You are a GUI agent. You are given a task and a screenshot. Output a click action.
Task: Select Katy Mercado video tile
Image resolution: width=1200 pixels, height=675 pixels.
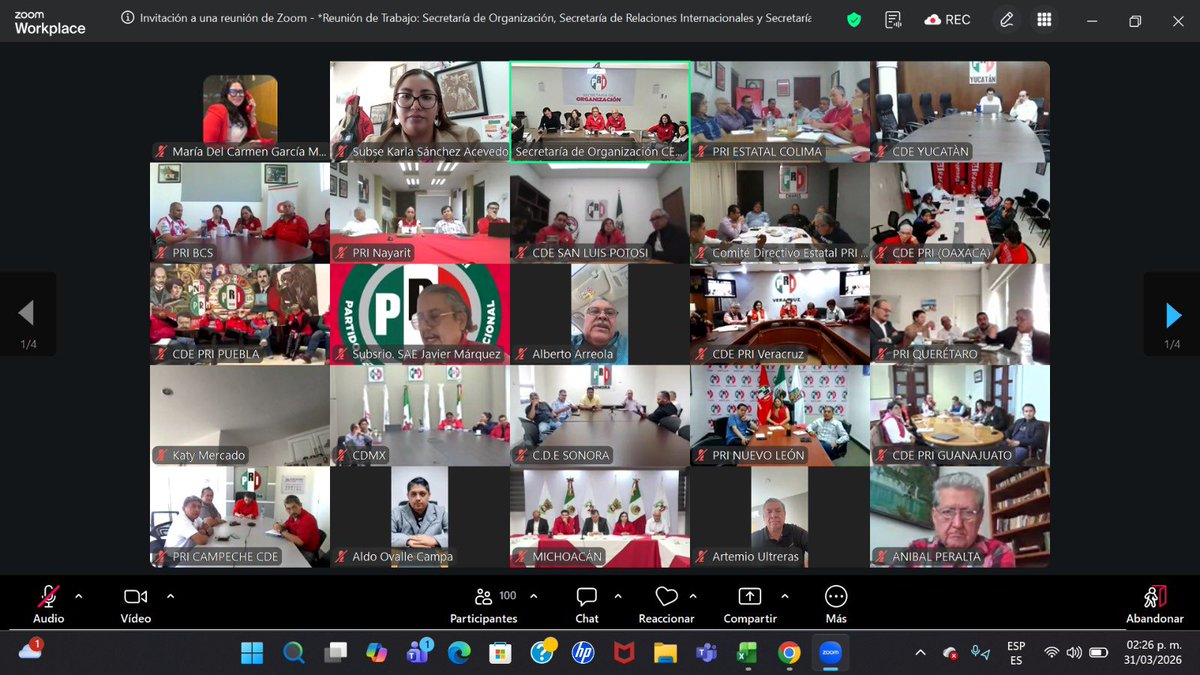click(x=240, y=415)
